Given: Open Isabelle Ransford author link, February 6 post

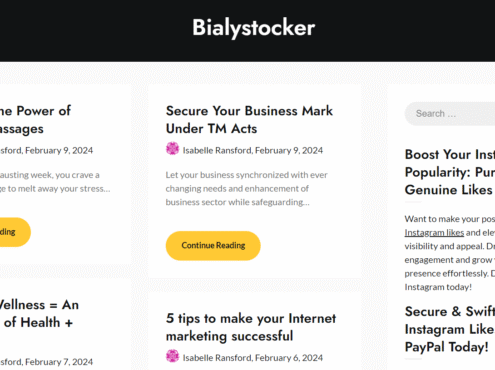Looking at the screenshot, I should (217, 358).
